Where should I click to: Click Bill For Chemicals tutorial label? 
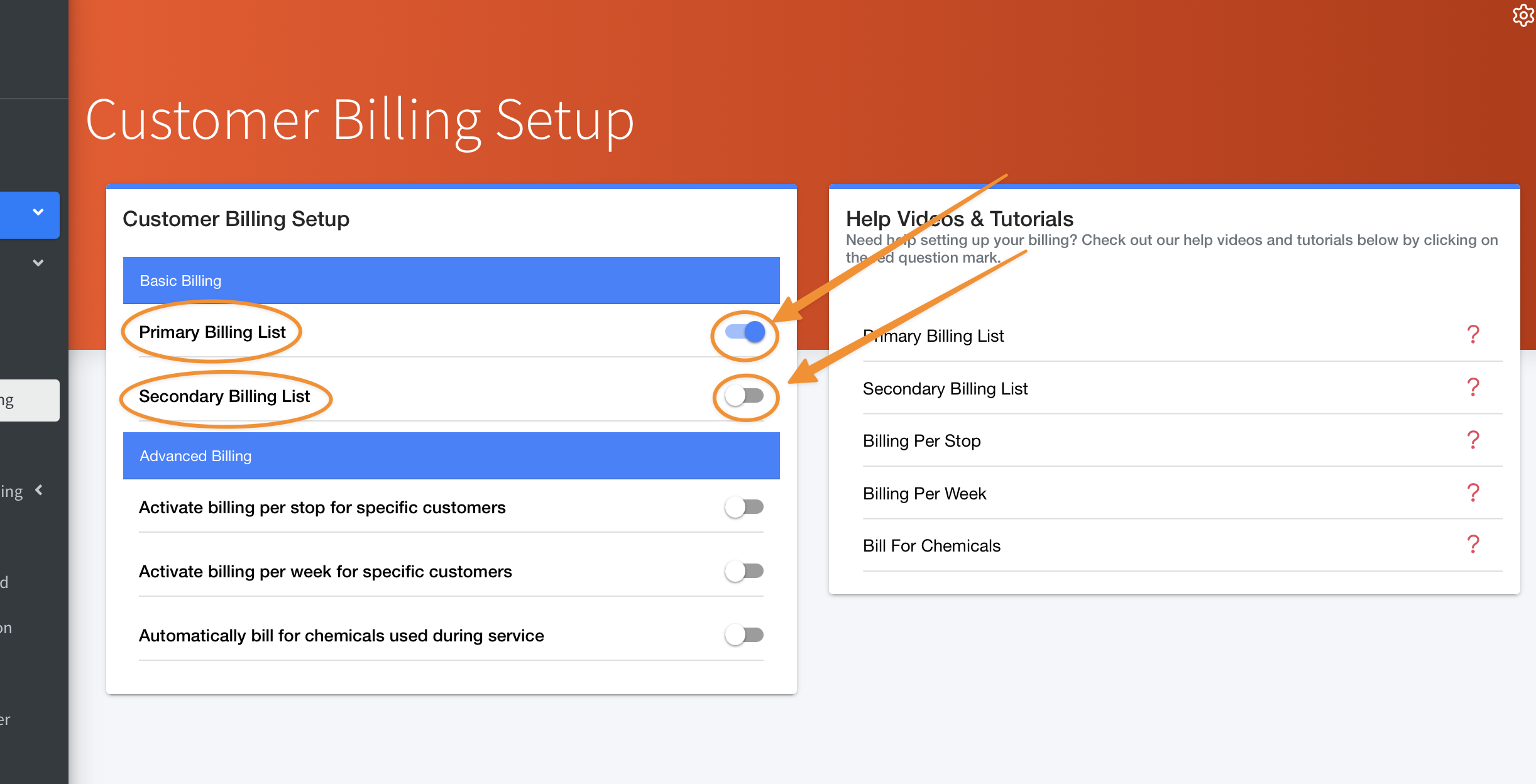coord(931,546)
